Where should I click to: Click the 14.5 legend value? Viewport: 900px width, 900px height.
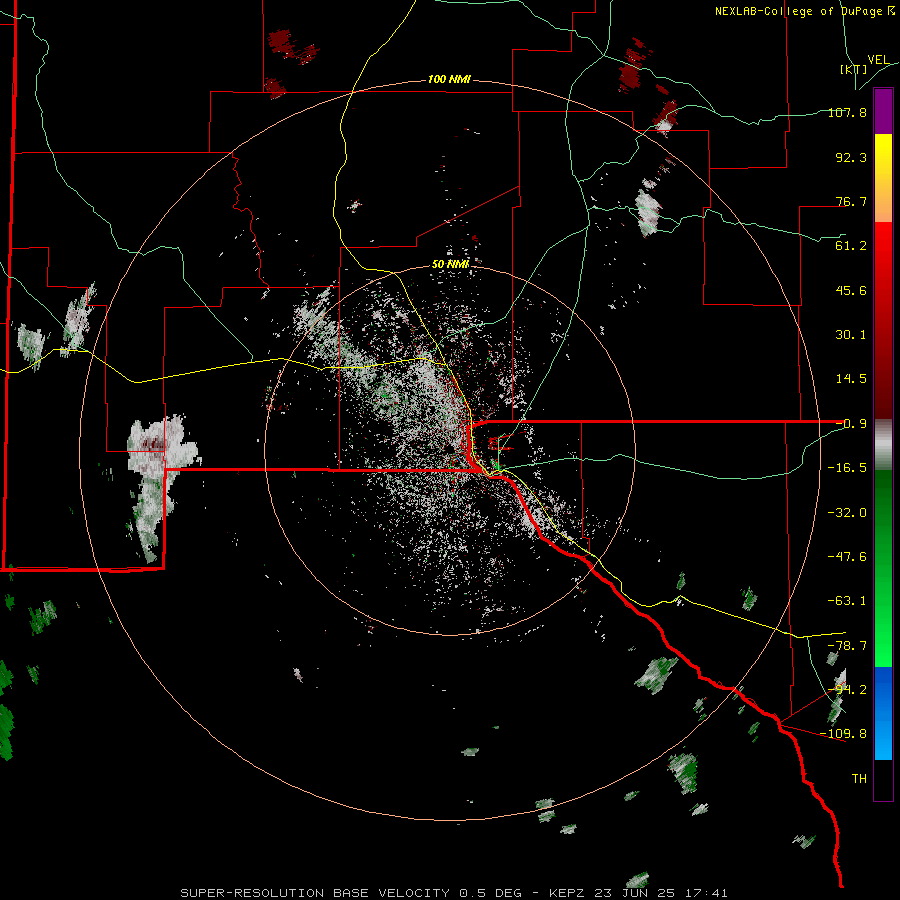click(851, 379)
